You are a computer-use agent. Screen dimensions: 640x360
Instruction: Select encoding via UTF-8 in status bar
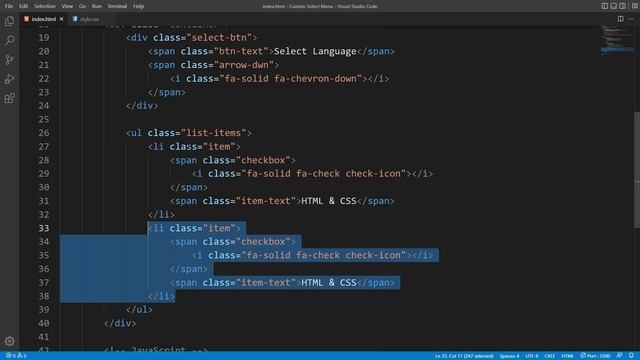[531, 356]
